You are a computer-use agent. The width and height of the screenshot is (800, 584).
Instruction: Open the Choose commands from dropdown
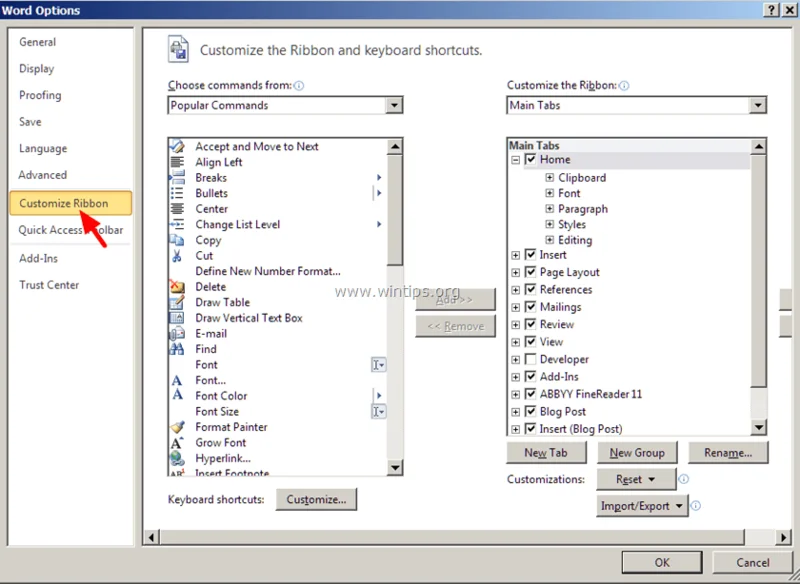[394, 105]
